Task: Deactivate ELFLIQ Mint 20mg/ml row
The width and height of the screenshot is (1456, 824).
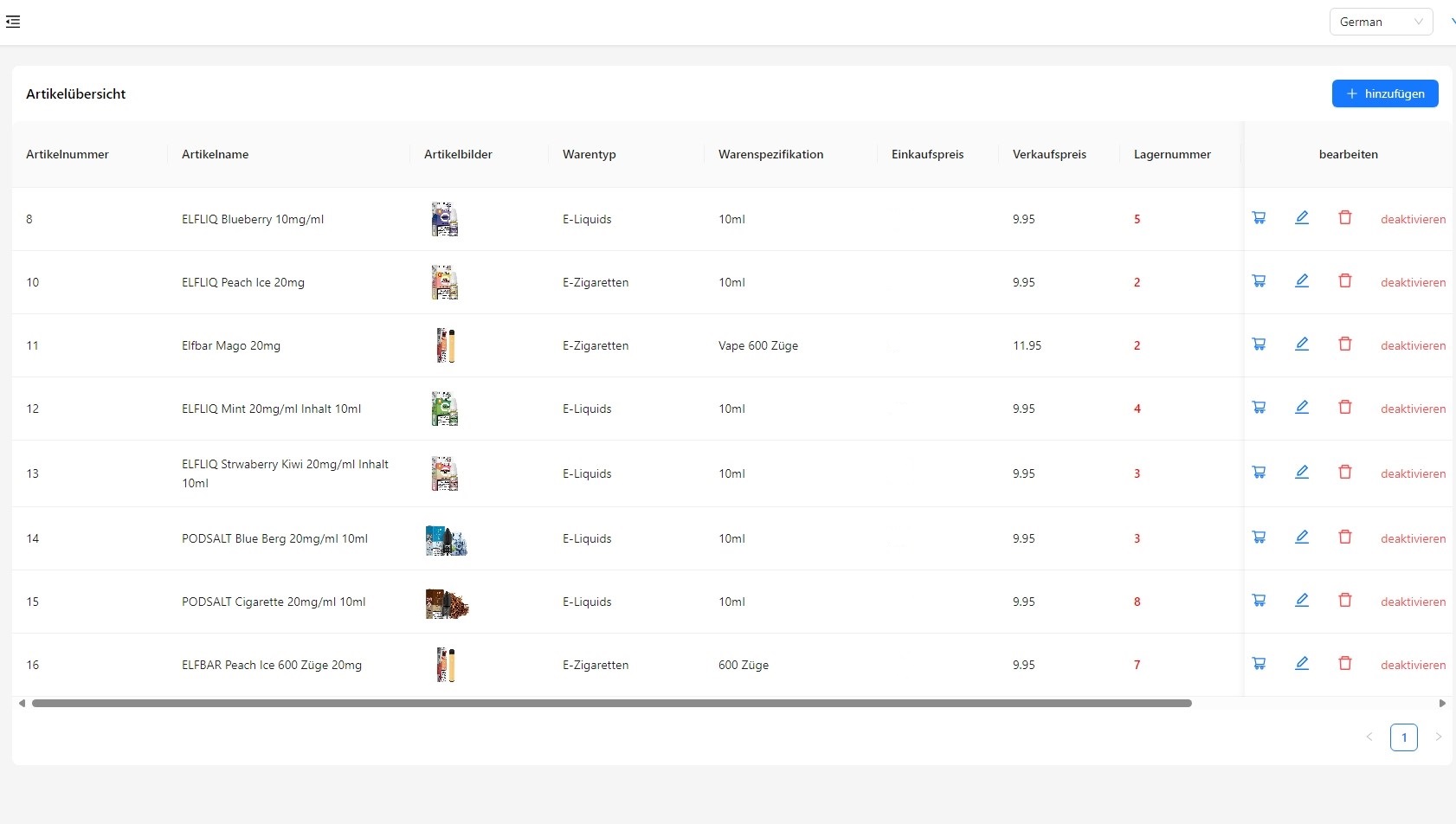Action: 1413,409
